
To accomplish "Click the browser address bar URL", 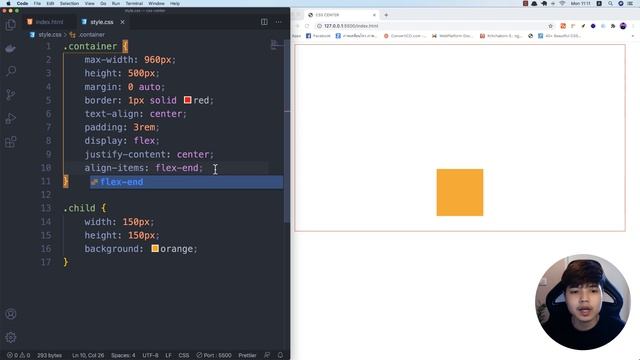I will coord(351,26).
